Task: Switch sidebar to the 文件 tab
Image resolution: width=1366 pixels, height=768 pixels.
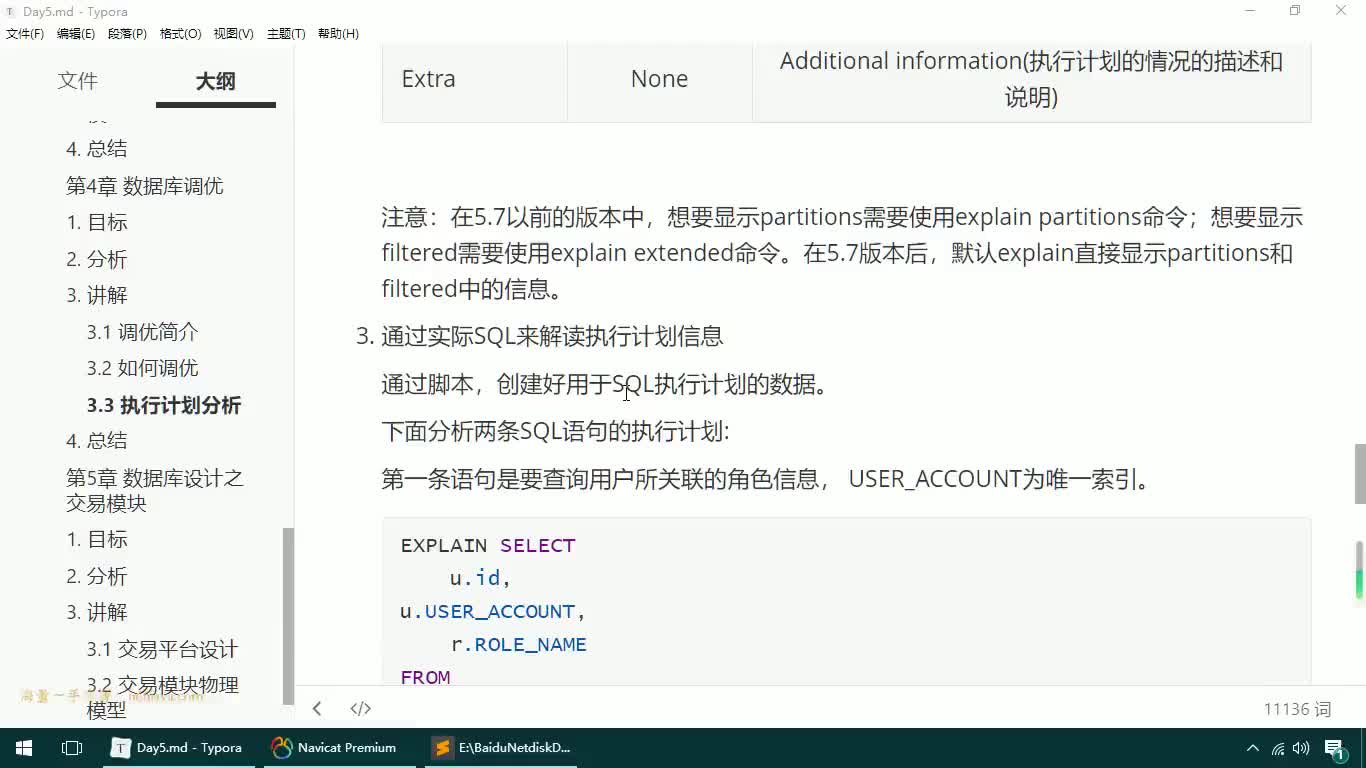Action: (78, 81)
